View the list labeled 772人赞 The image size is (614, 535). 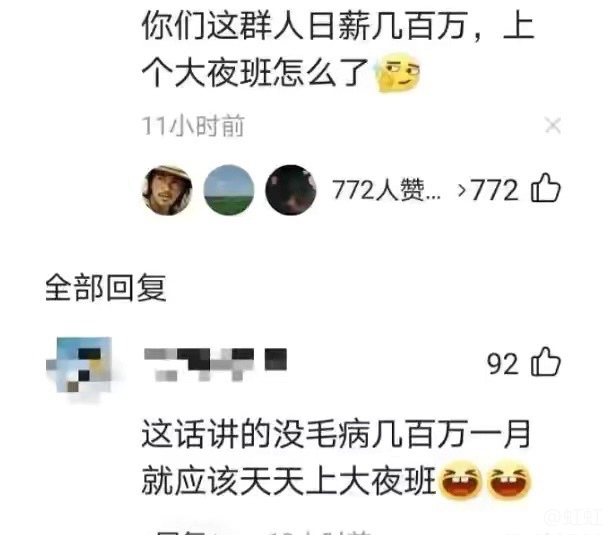[x=386, y=190]
